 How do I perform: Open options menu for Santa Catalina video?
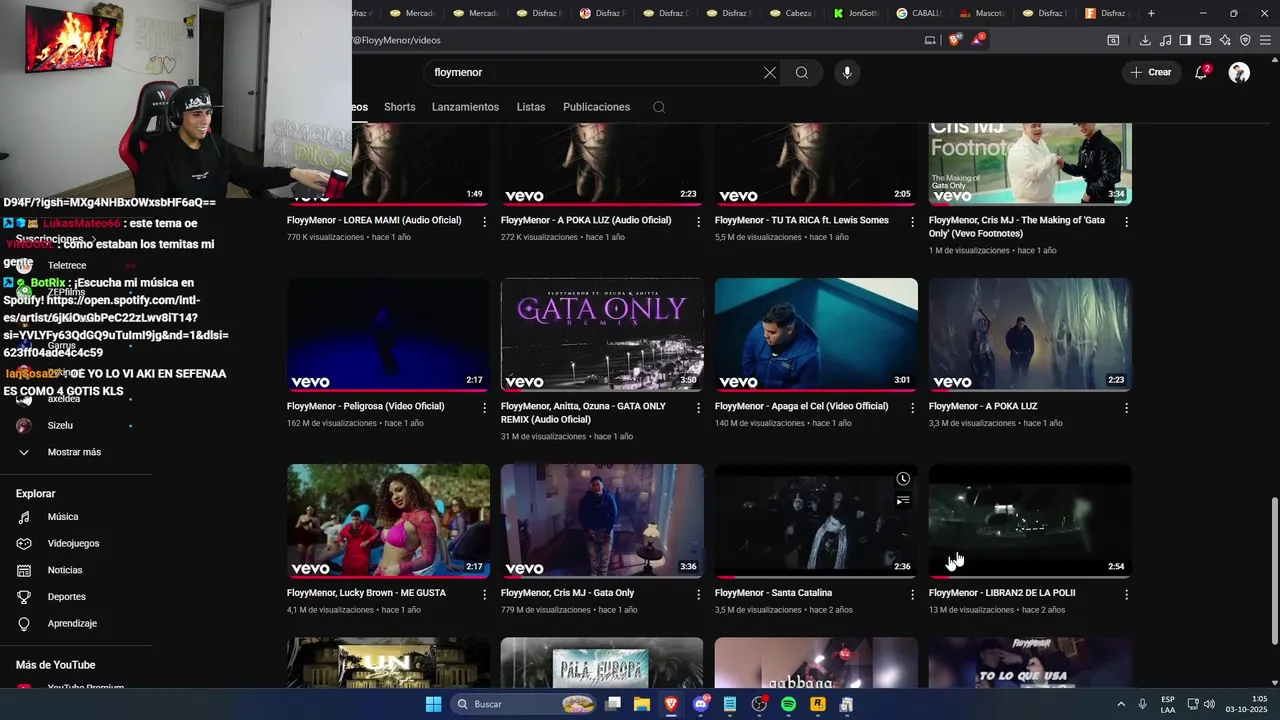pyautogui.click(x=912, y=594)
